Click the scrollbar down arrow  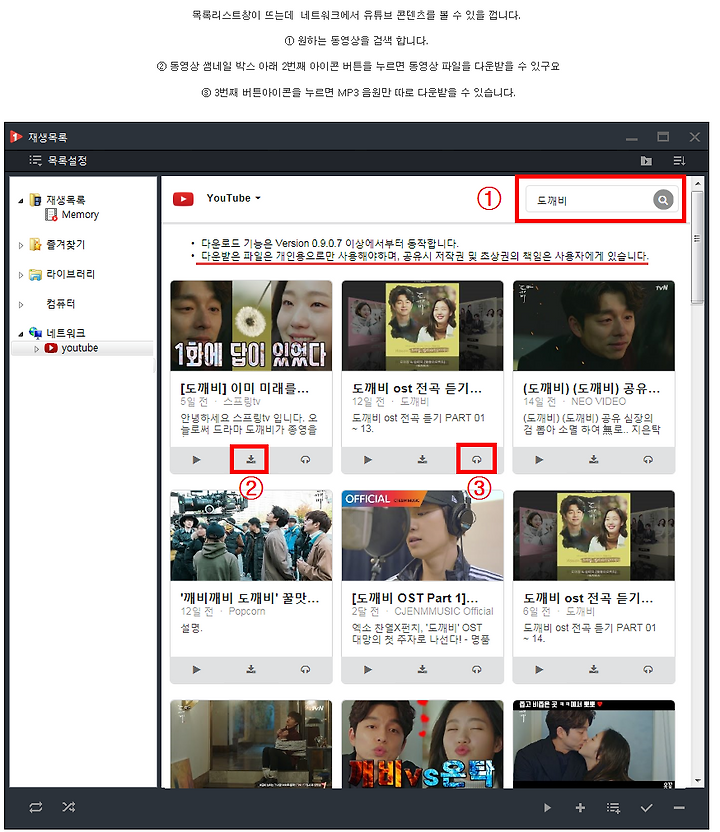pos(697,781)
